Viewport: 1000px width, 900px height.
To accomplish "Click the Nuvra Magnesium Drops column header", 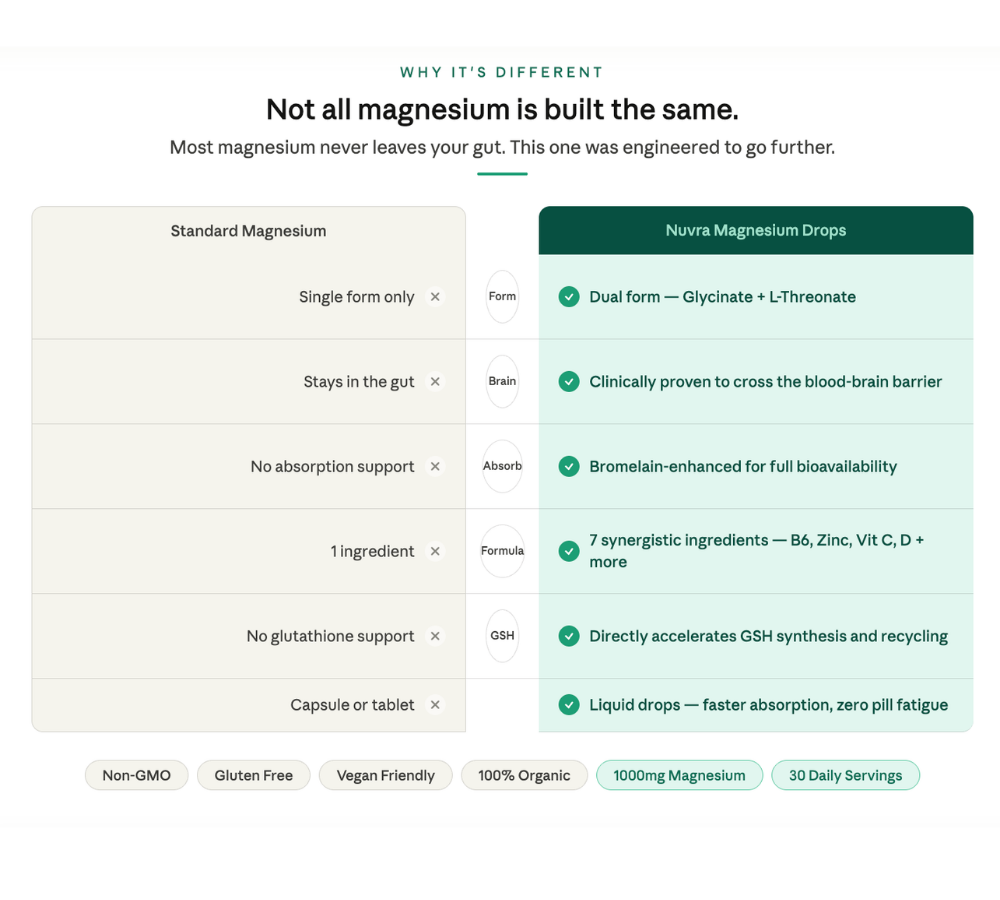I will pos(756,230).
